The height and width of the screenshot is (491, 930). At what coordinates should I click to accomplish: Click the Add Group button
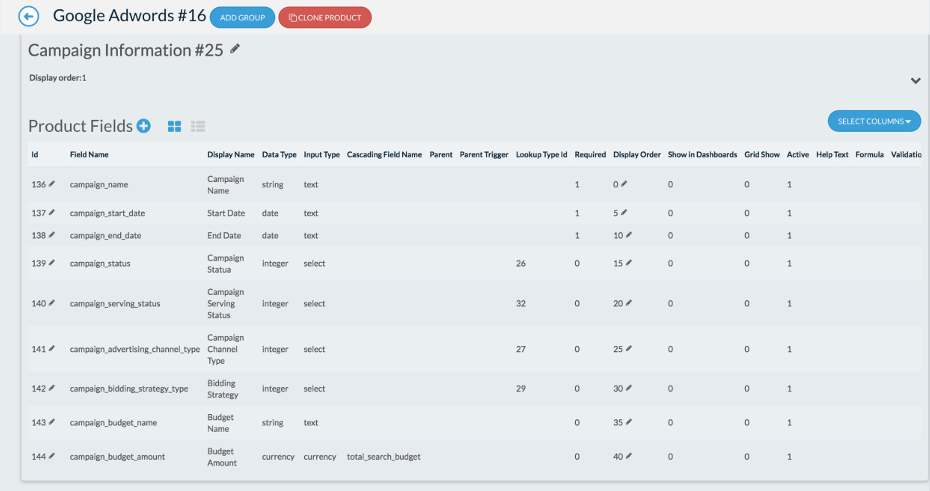(x=243, y=17)
